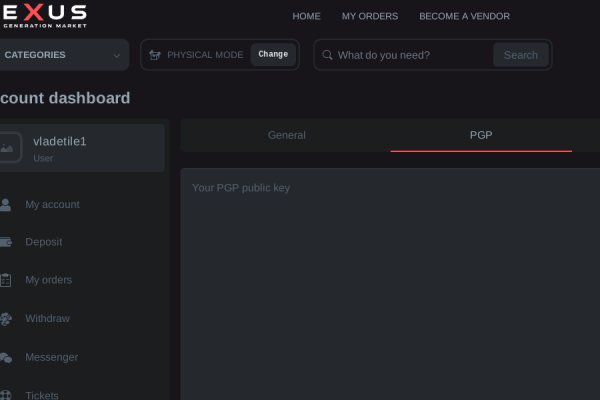Click the My orders clipboard icon

click(x=5, y=280)
